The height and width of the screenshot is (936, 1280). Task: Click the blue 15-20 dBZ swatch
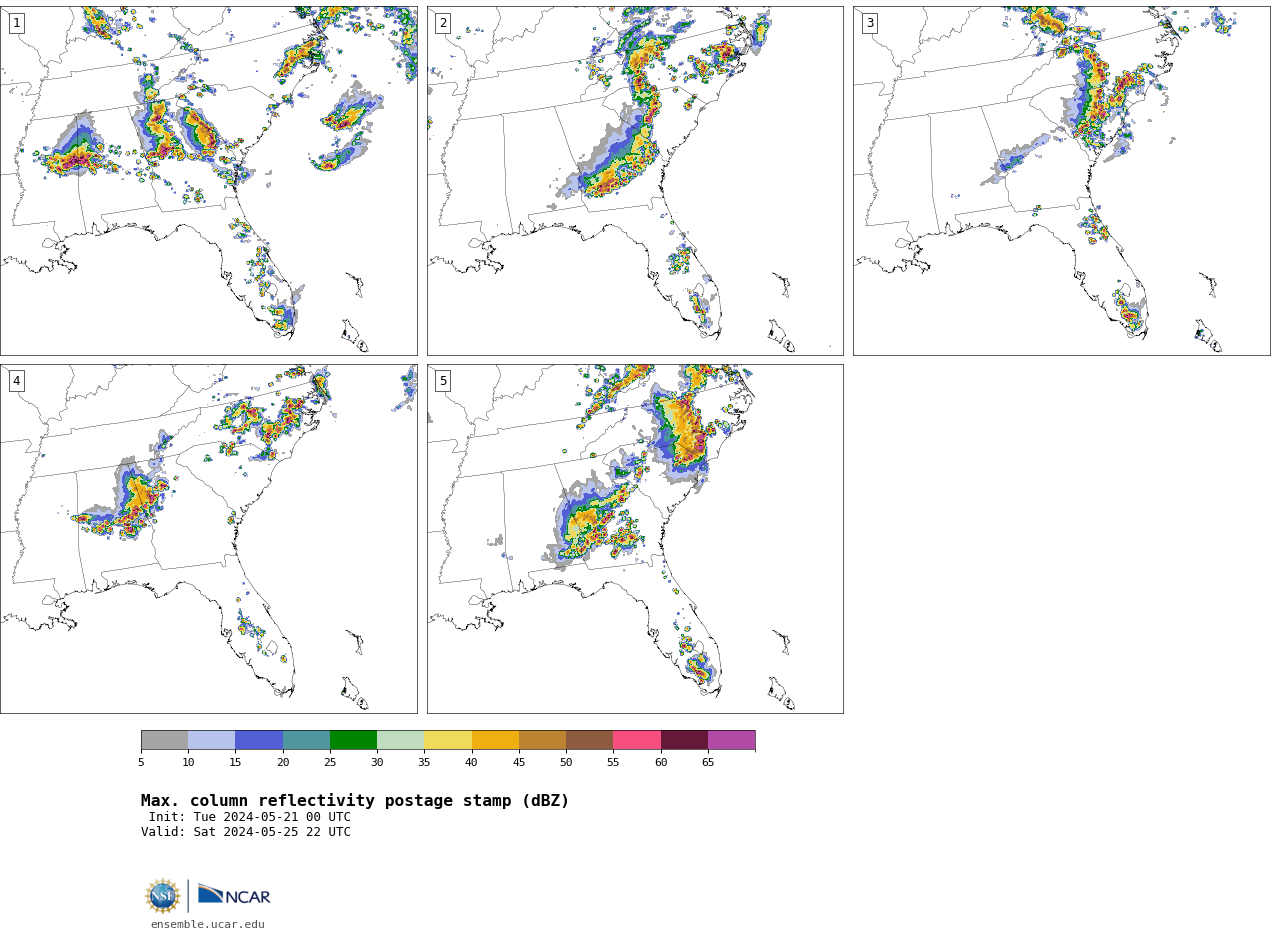(259, 740)
